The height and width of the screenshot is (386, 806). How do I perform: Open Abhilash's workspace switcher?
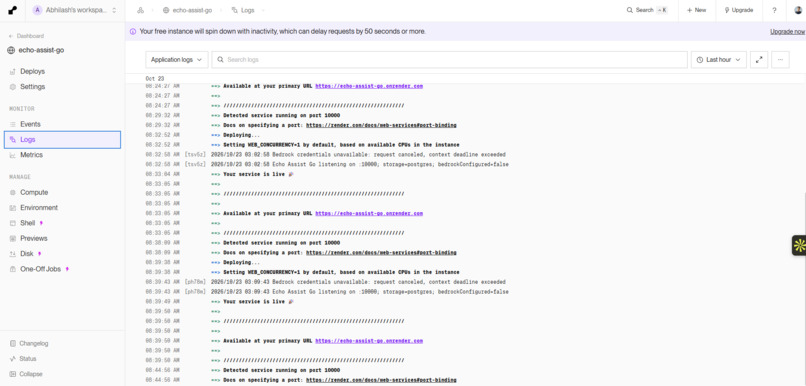(75, 10)
